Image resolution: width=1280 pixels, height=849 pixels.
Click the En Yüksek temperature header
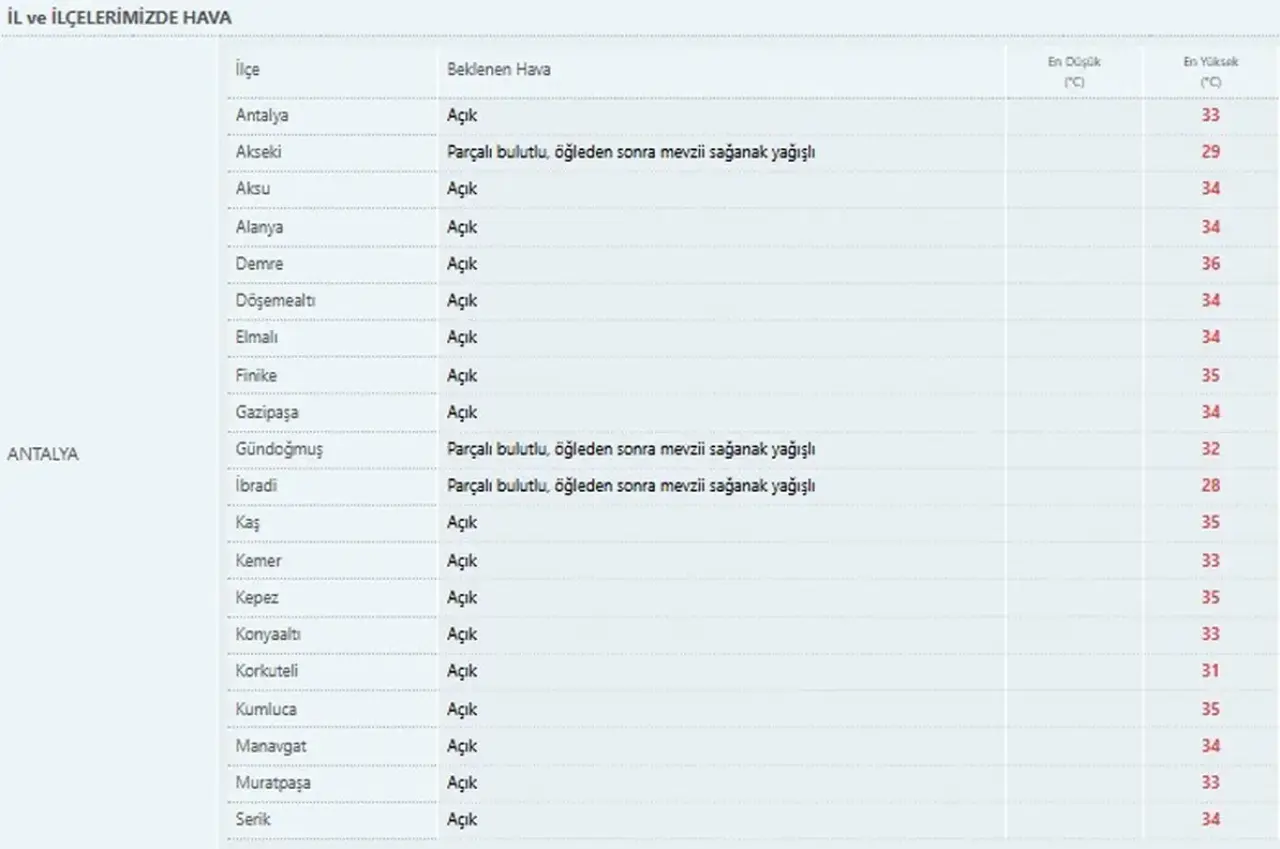[1211, 71]
